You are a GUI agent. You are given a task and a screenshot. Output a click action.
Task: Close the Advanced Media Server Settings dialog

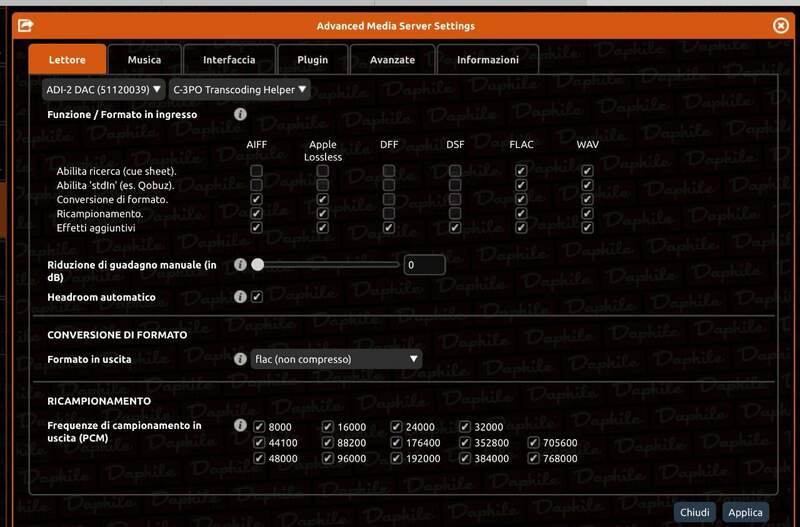tap(780, 26)
